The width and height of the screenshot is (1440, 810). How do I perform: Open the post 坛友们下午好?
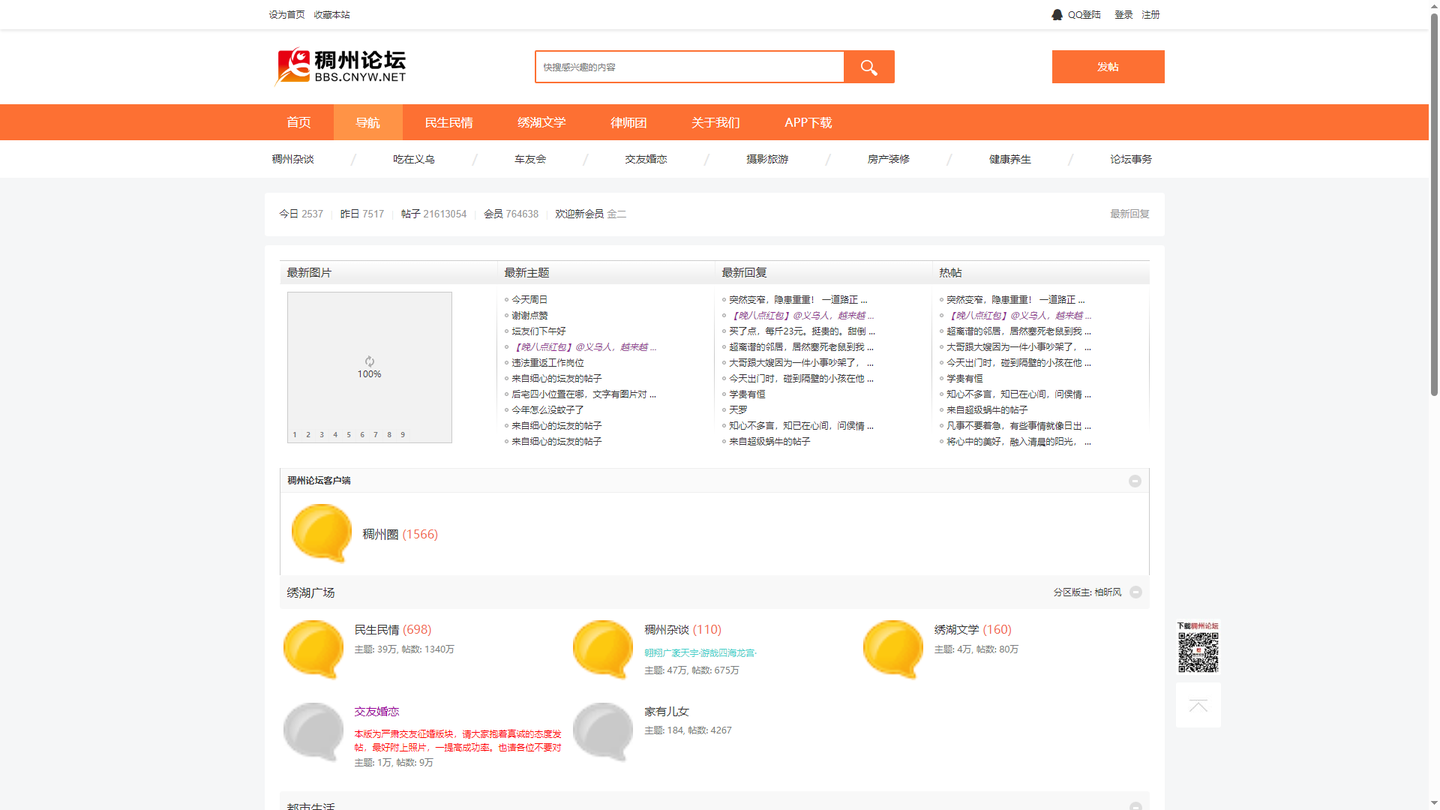(539, 331)
